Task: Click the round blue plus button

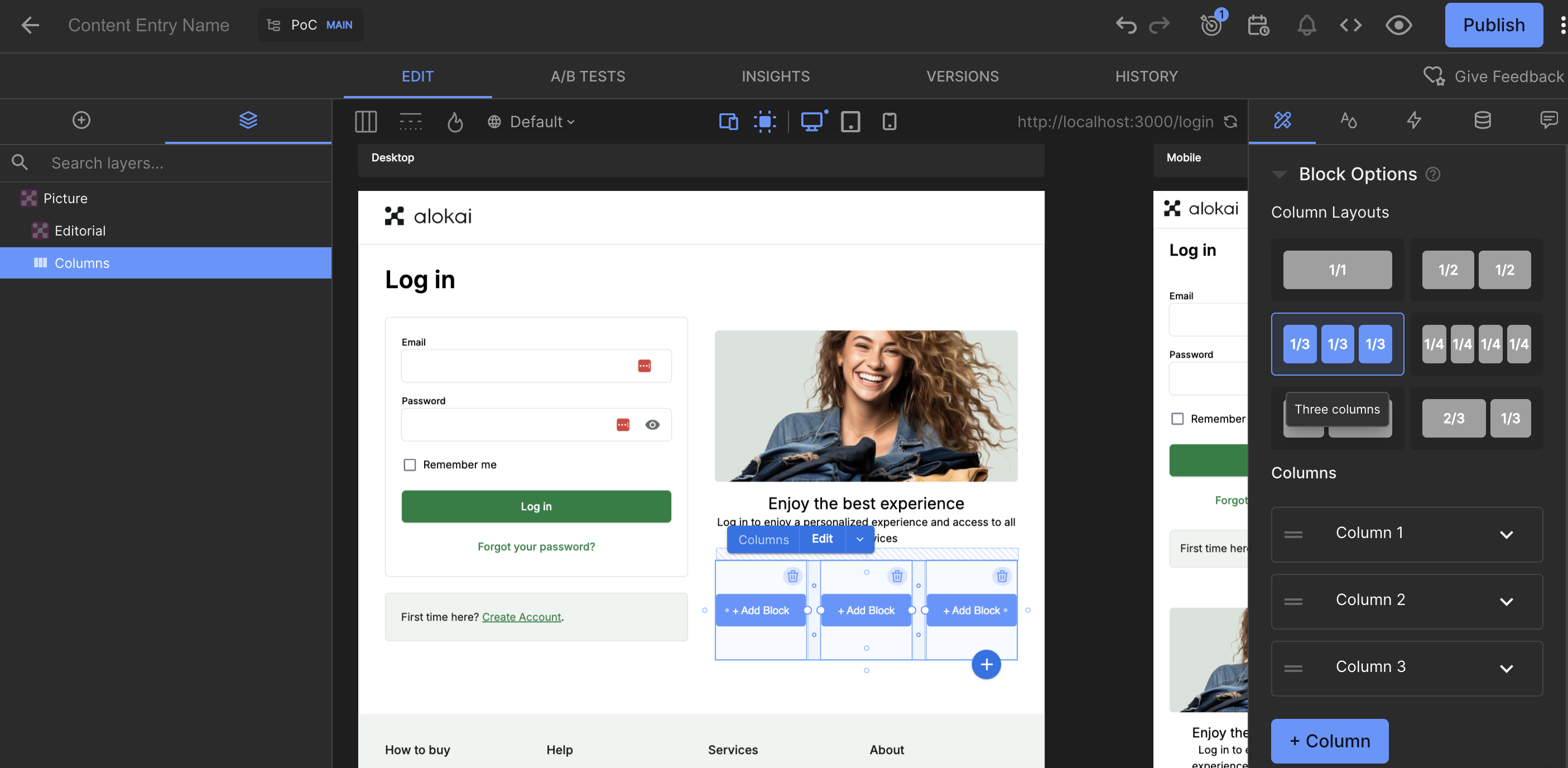Action: click(986, 664)
